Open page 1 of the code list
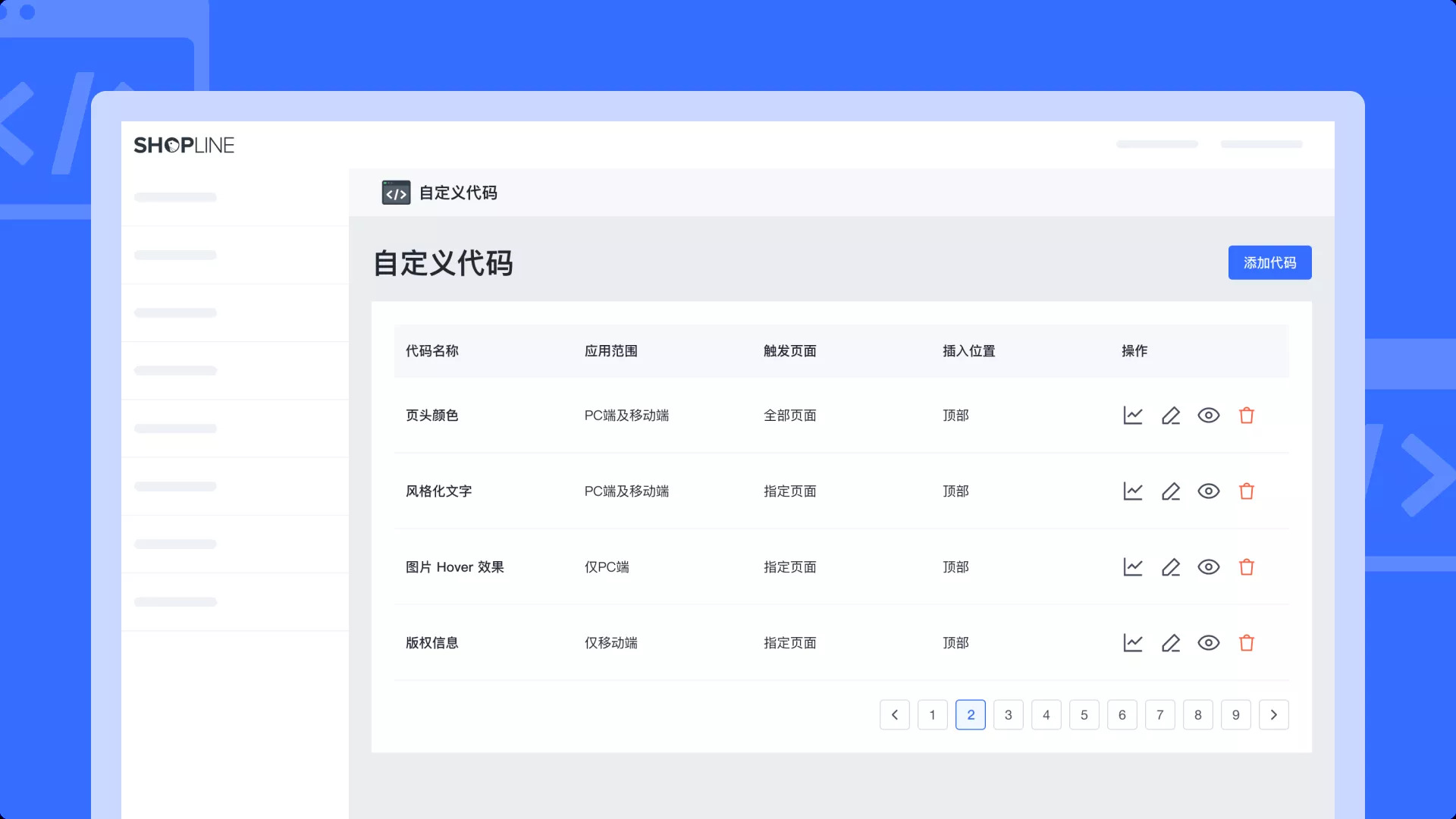Viewport: 1456px width, 819px height. [932, 714]
